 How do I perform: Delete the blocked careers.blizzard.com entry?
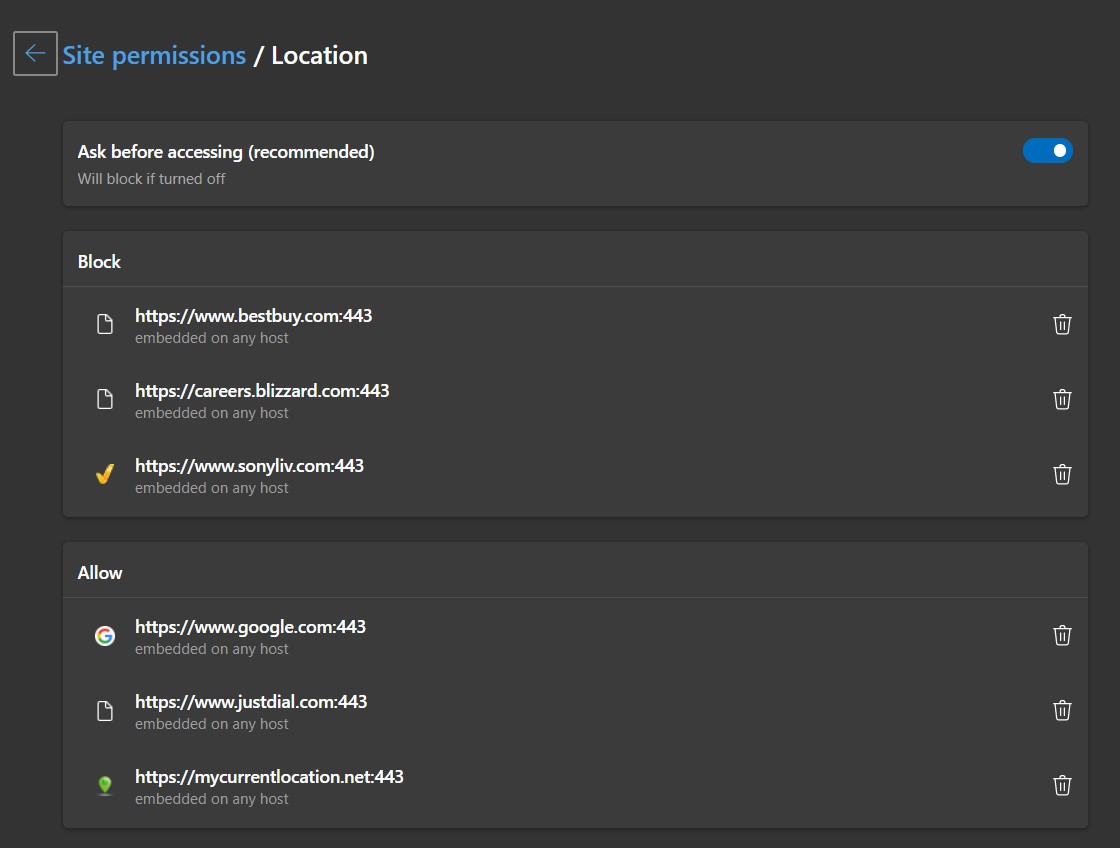pyautogui.click(x=1062, y=399)
